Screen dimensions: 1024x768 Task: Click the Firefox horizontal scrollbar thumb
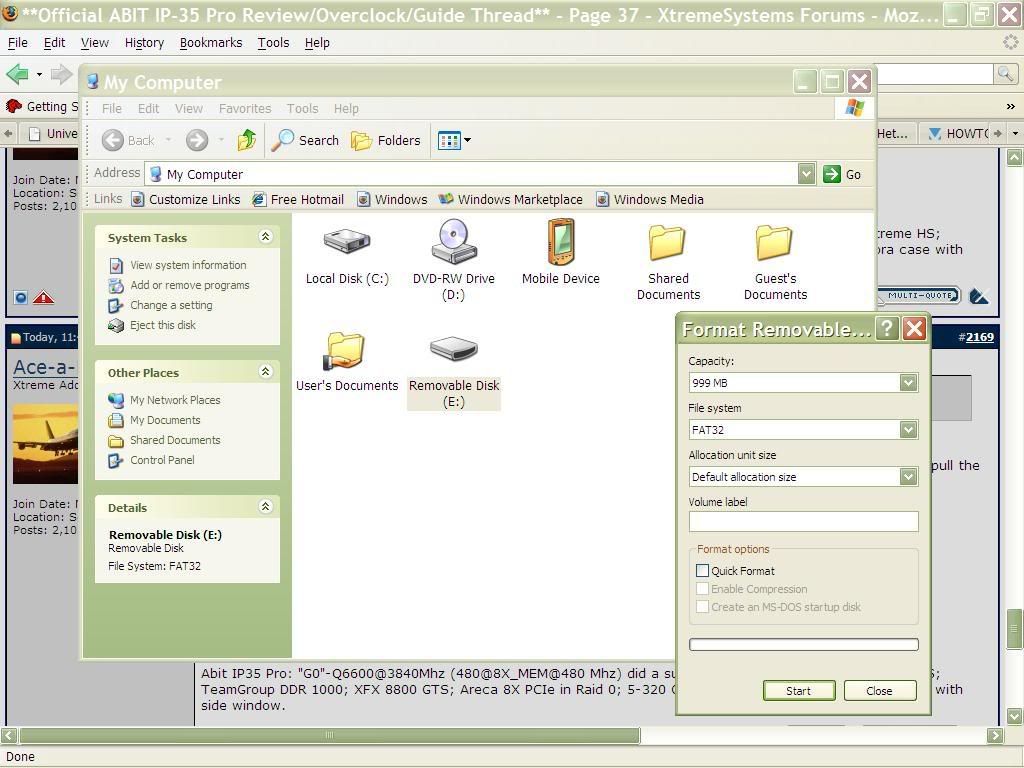pos(330,735)
